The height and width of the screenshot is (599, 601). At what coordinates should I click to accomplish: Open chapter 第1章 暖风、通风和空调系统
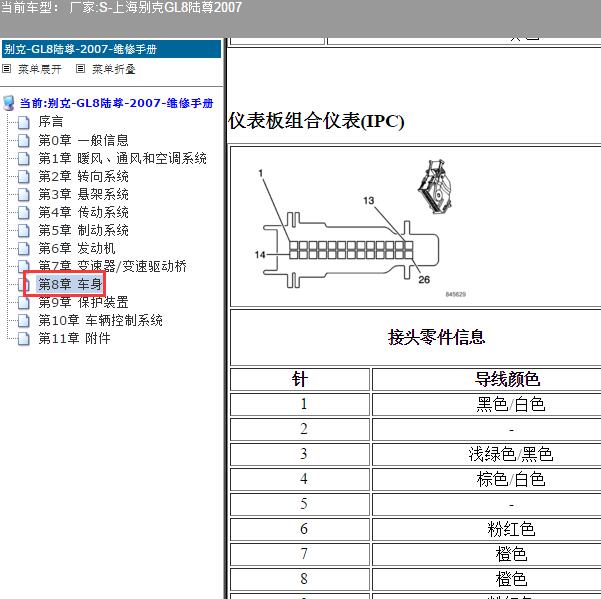(123, 158)
